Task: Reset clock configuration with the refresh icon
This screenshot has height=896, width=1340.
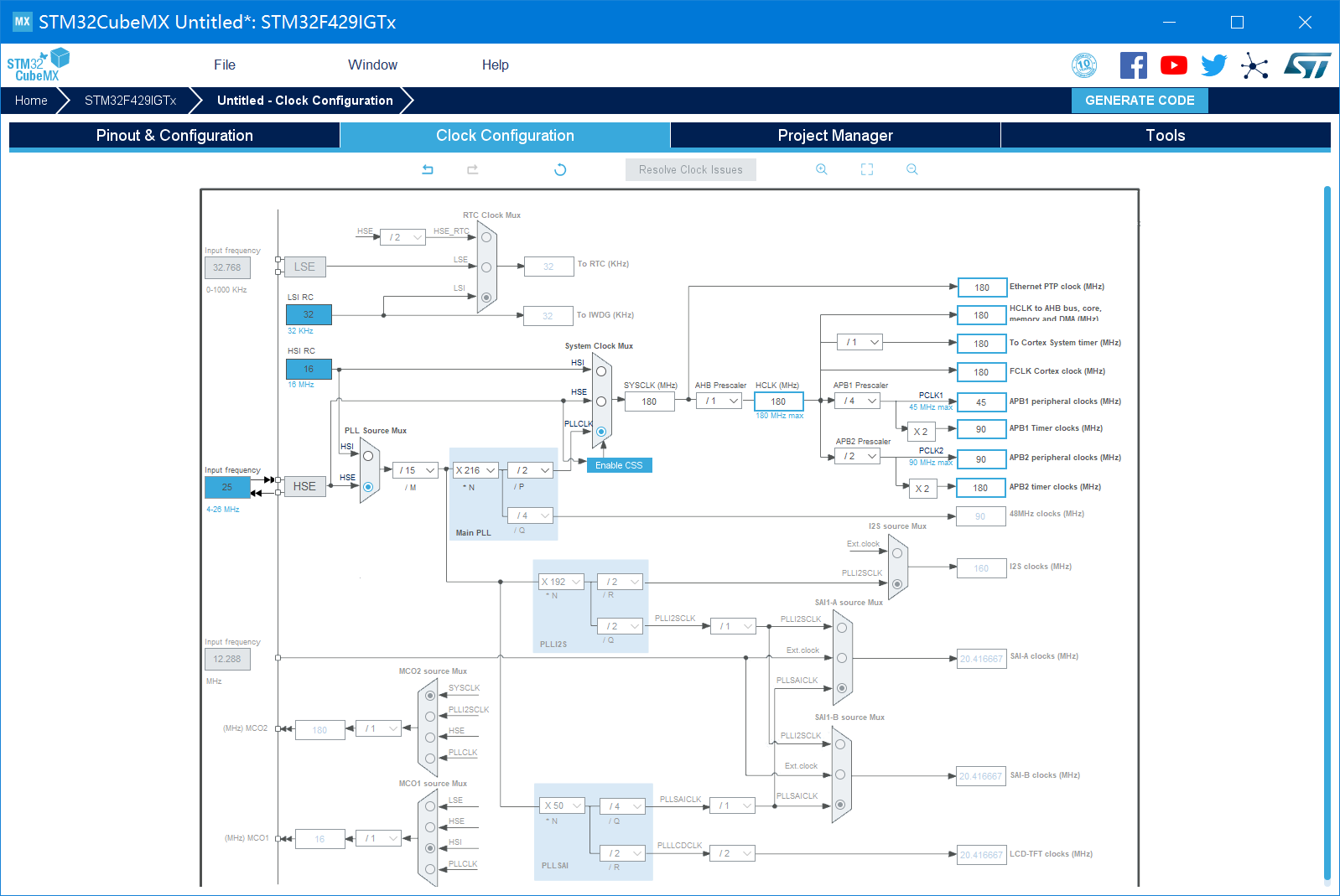Action: (x=560, y=169)
